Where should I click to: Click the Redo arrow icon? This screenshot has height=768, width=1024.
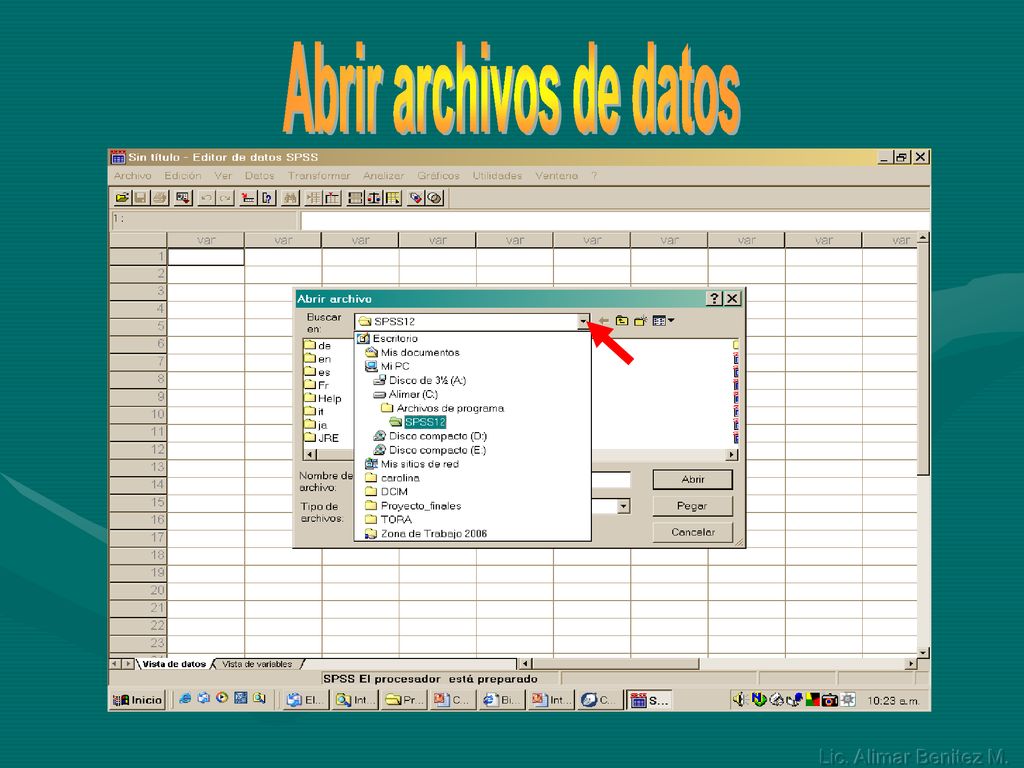pos(225,198)
